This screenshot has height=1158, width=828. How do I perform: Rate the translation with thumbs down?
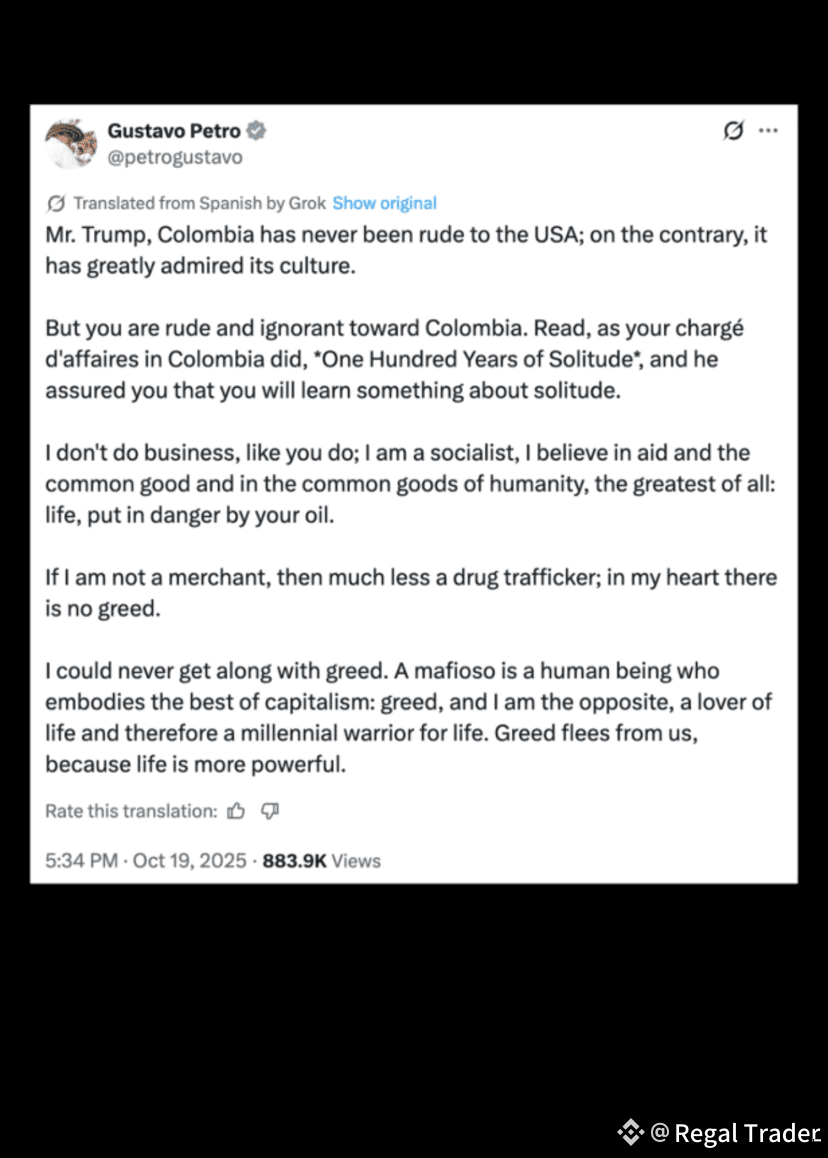coord(269,811)
